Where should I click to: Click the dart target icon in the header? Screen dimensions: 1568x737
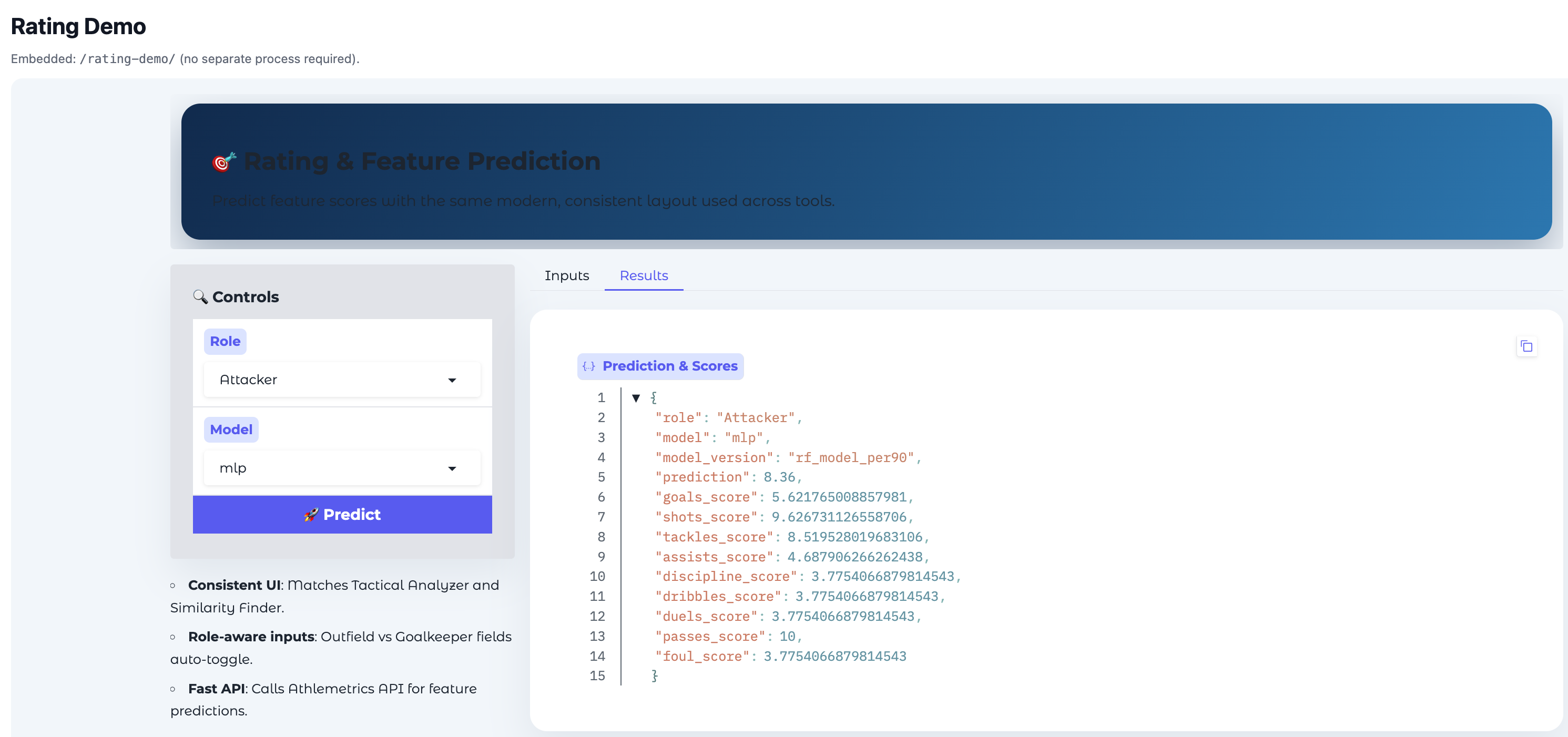click(223, 162)
